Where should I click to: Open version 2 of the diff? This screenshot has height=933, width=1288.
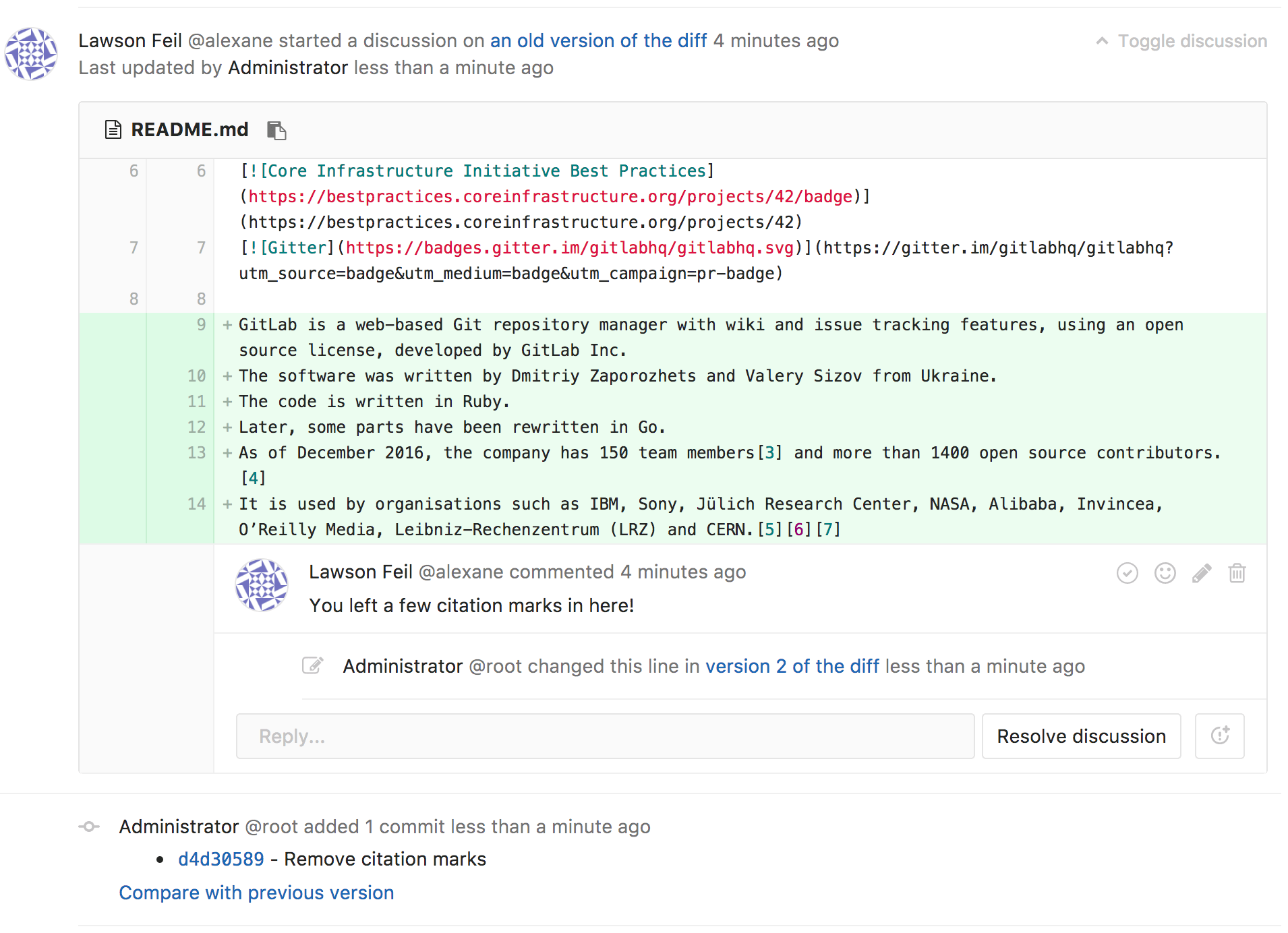click(792, 666)
